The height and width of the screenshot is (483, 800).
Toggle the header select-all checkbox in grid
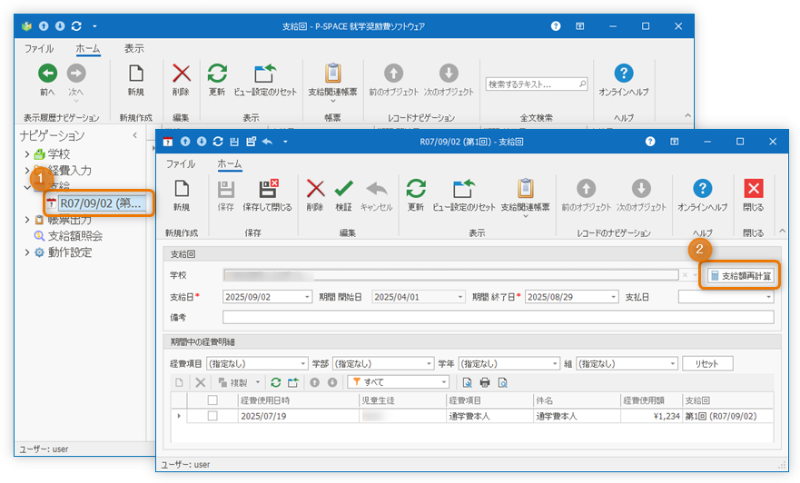tap(211, 400)
